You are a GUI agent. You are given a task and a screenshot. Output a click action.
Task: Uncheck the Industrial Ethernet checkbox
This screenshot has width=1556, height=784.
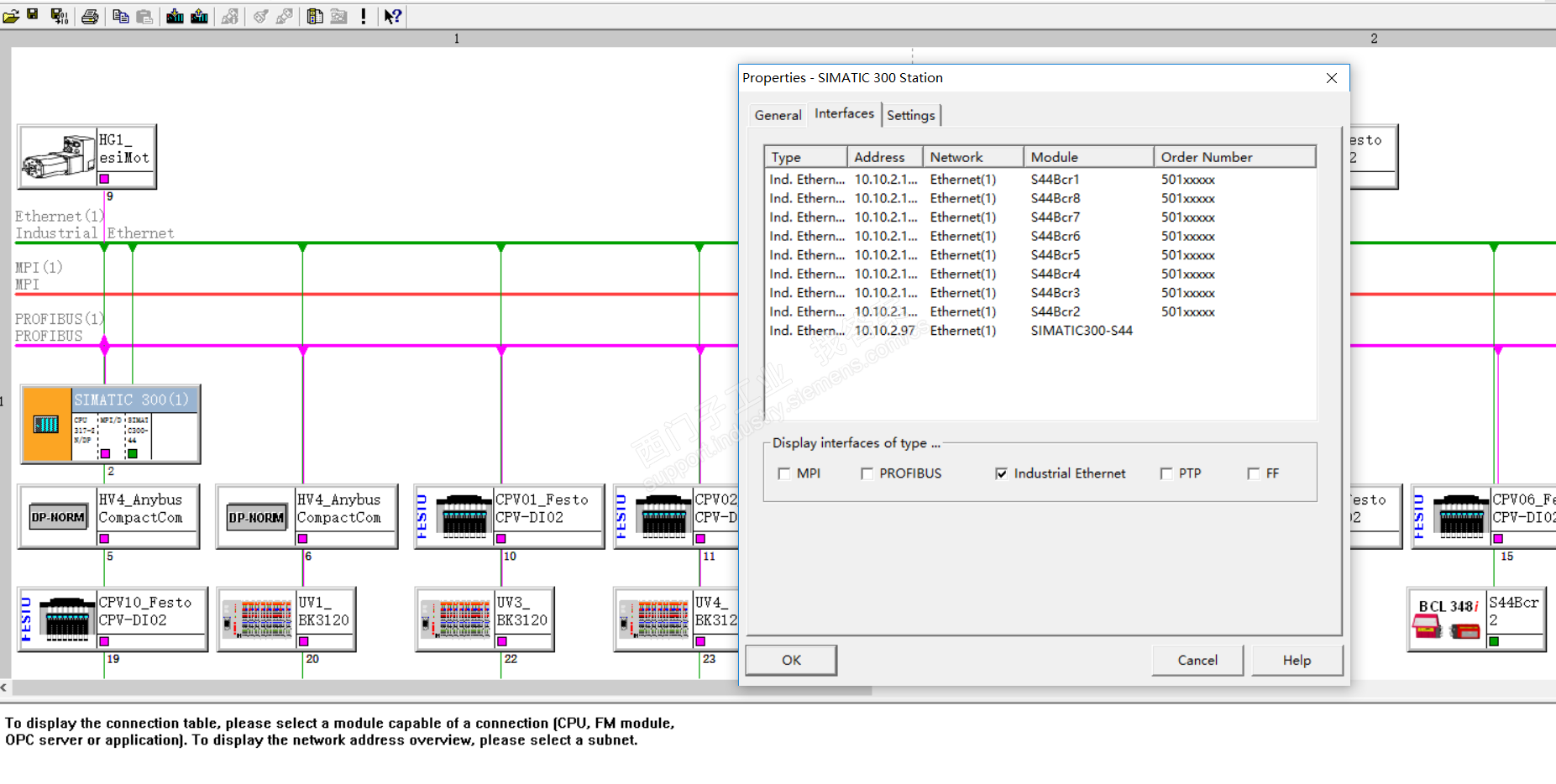click(x=1001, y=473)
